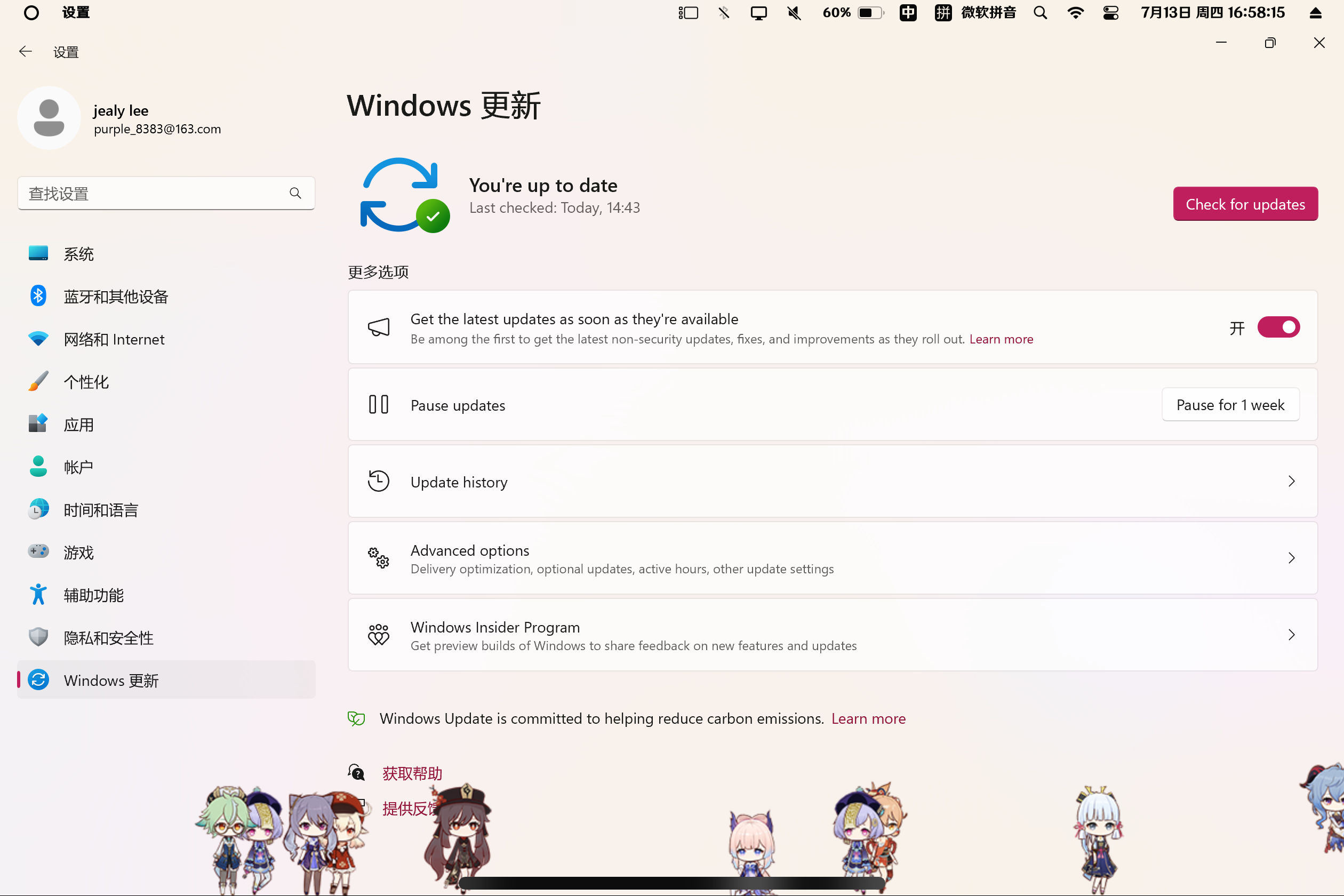Open 网络和 Internet settings

pos(166,339)
